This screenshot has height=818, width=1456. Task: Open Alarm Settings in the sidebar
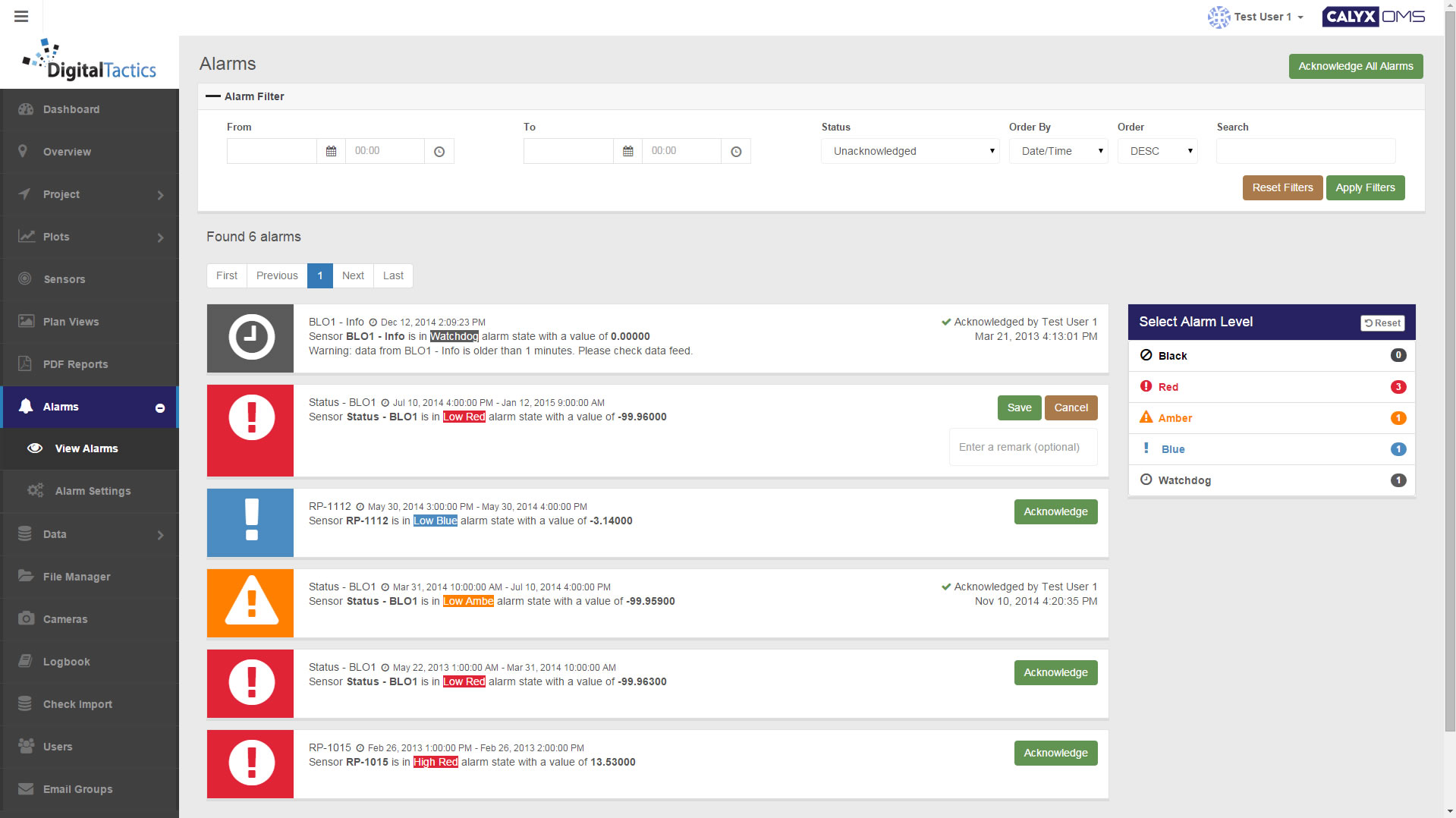[x=93, y=491]
